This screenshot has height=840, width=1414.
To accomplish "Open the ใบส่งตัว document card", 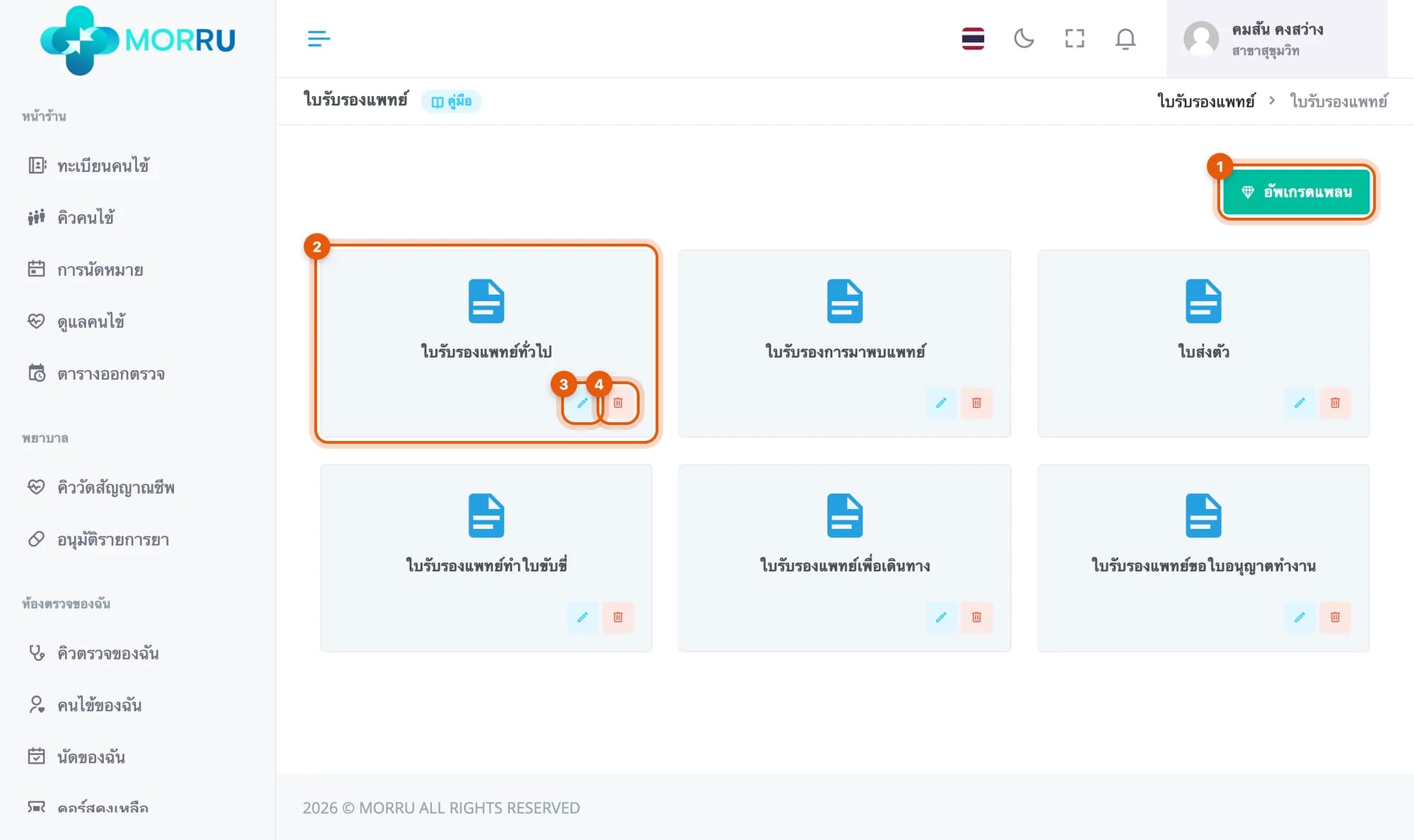I will click(1203, 344).
